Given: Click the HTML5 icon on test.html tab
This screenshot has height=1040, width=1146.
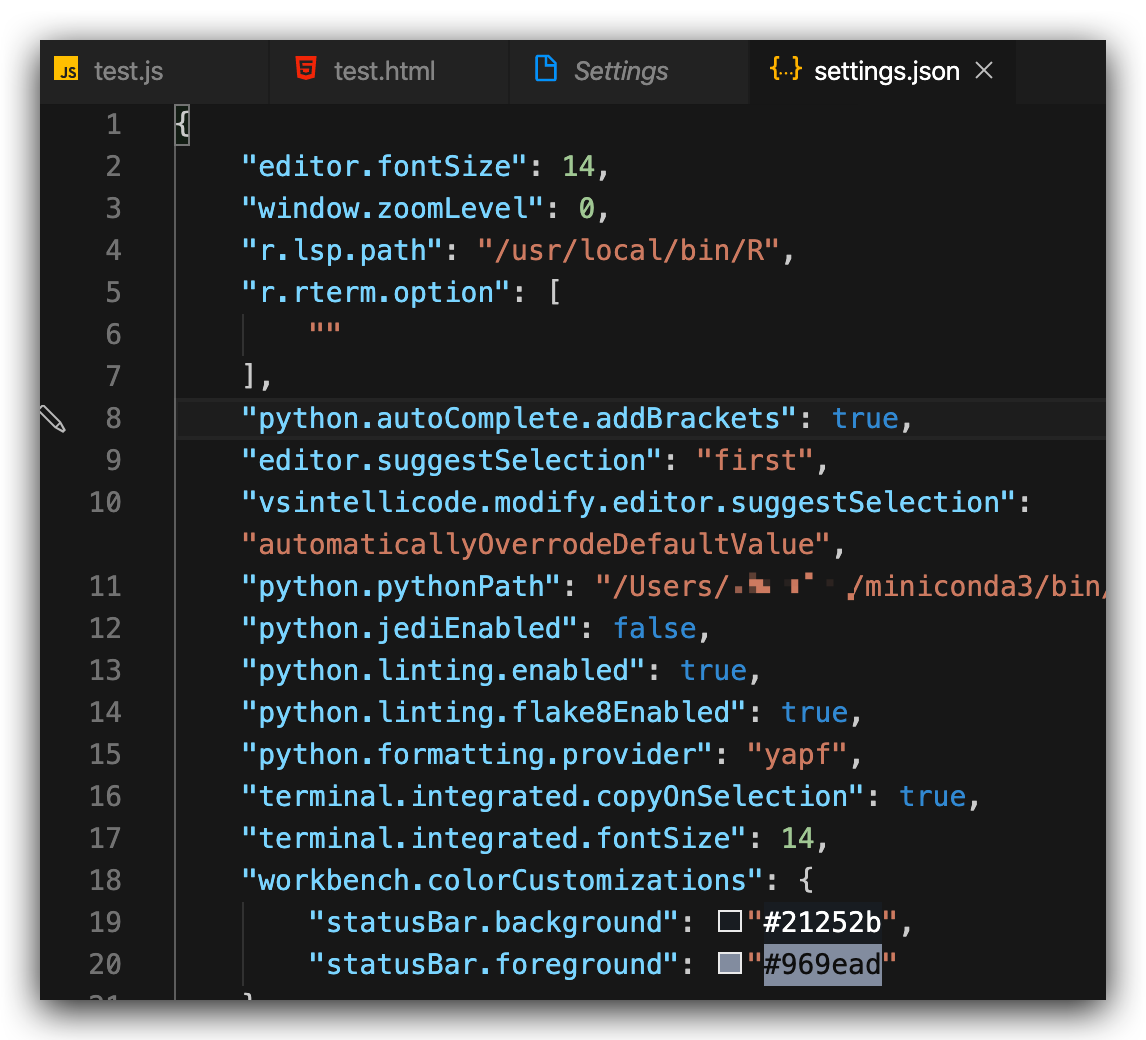Looking at the screenshot, I should point(306,70).
